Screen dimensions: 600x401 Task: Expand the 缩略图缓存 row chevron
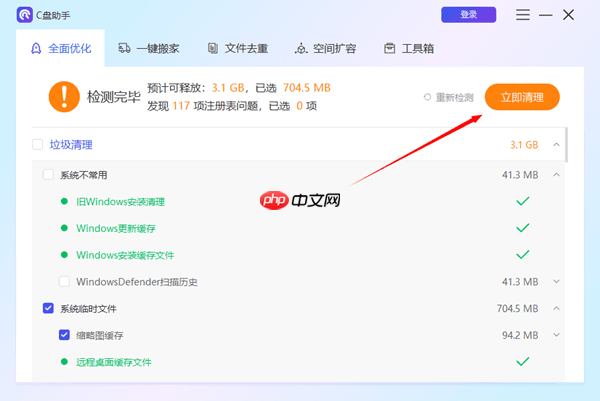(x=556, y=335)
